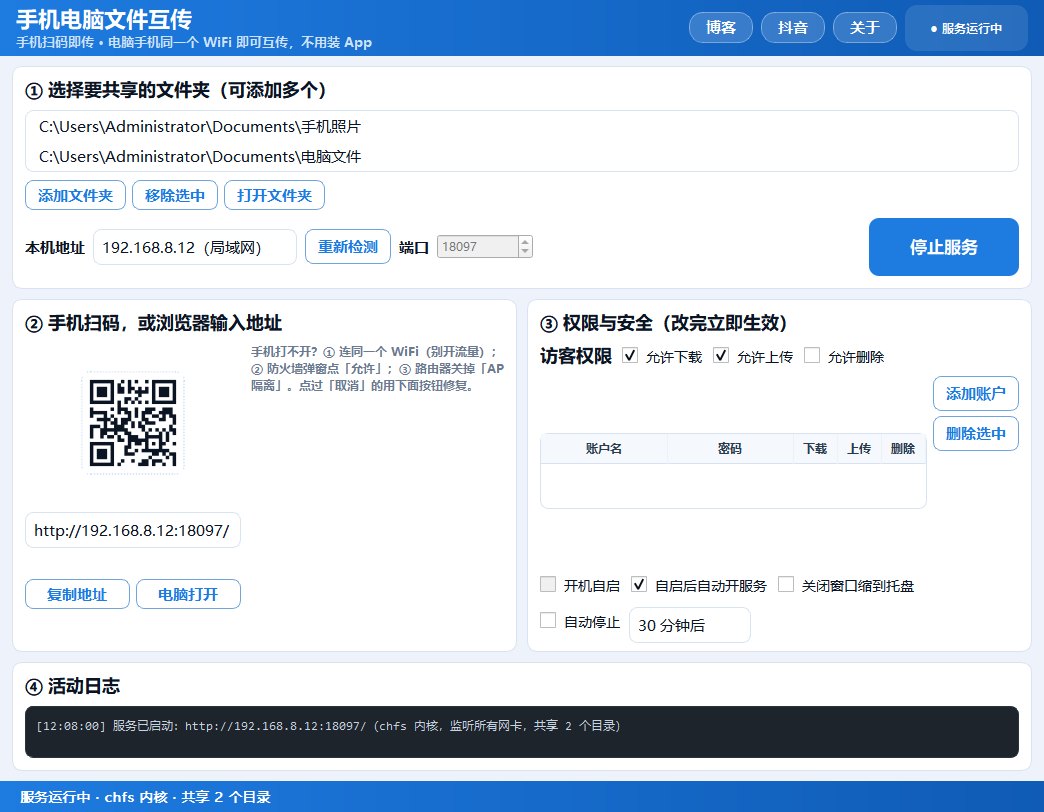Screen dimensions: 1044x812
Task: Decrease port with stepper down arrow
Action: tap(525, 252)
